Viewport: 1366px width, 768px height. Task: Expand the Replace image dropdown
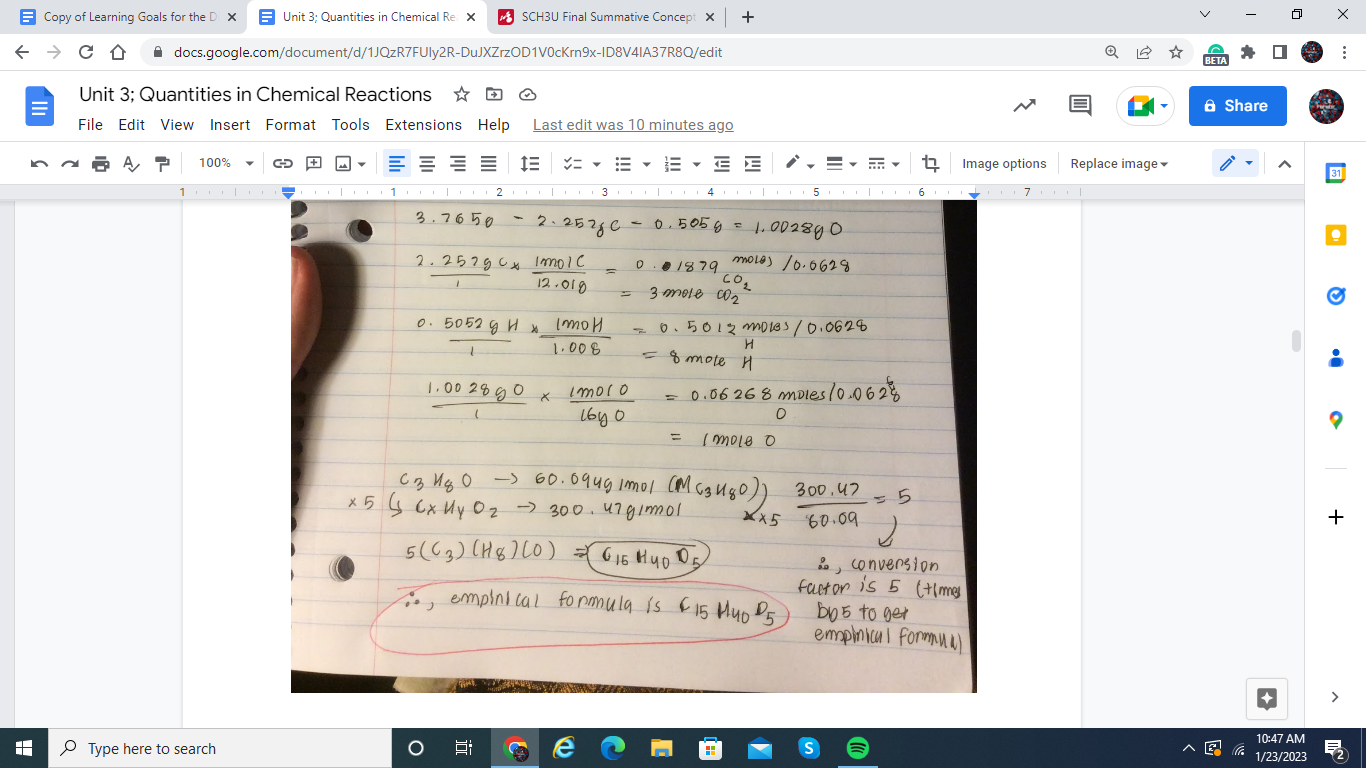(1119, 163)
